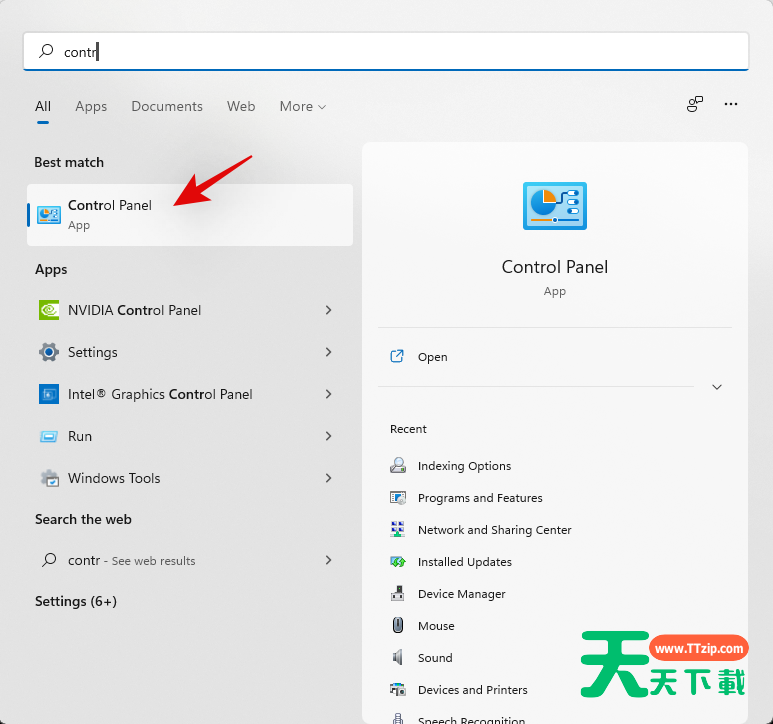Expand NVIDIA Control Panel result chevron
Image resolution: width=773 pixels, height=724 pixels.
click(x=328, y=310)
